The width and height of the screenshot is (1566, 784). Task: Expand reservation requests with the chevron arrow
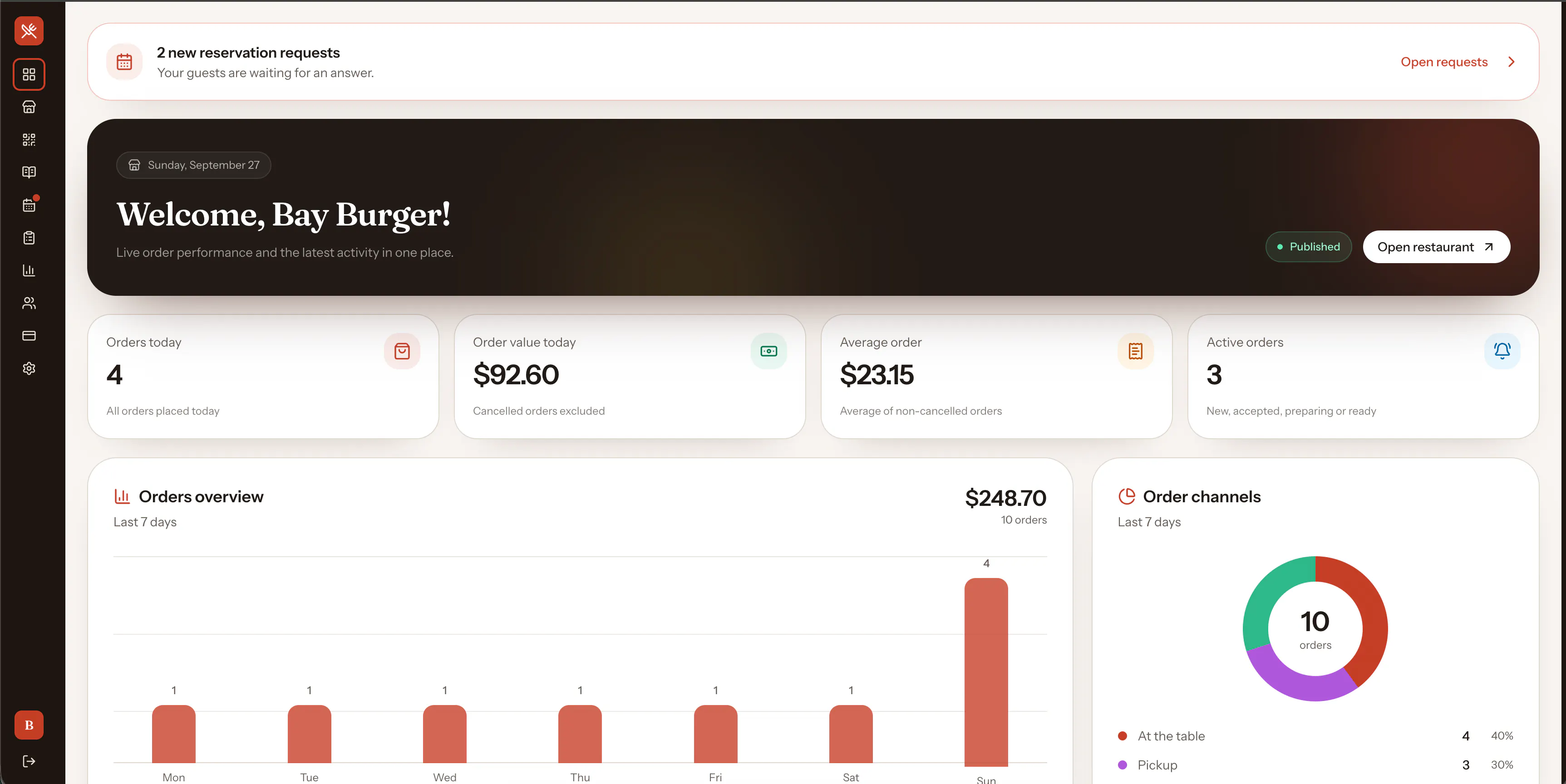point(1511,62)
